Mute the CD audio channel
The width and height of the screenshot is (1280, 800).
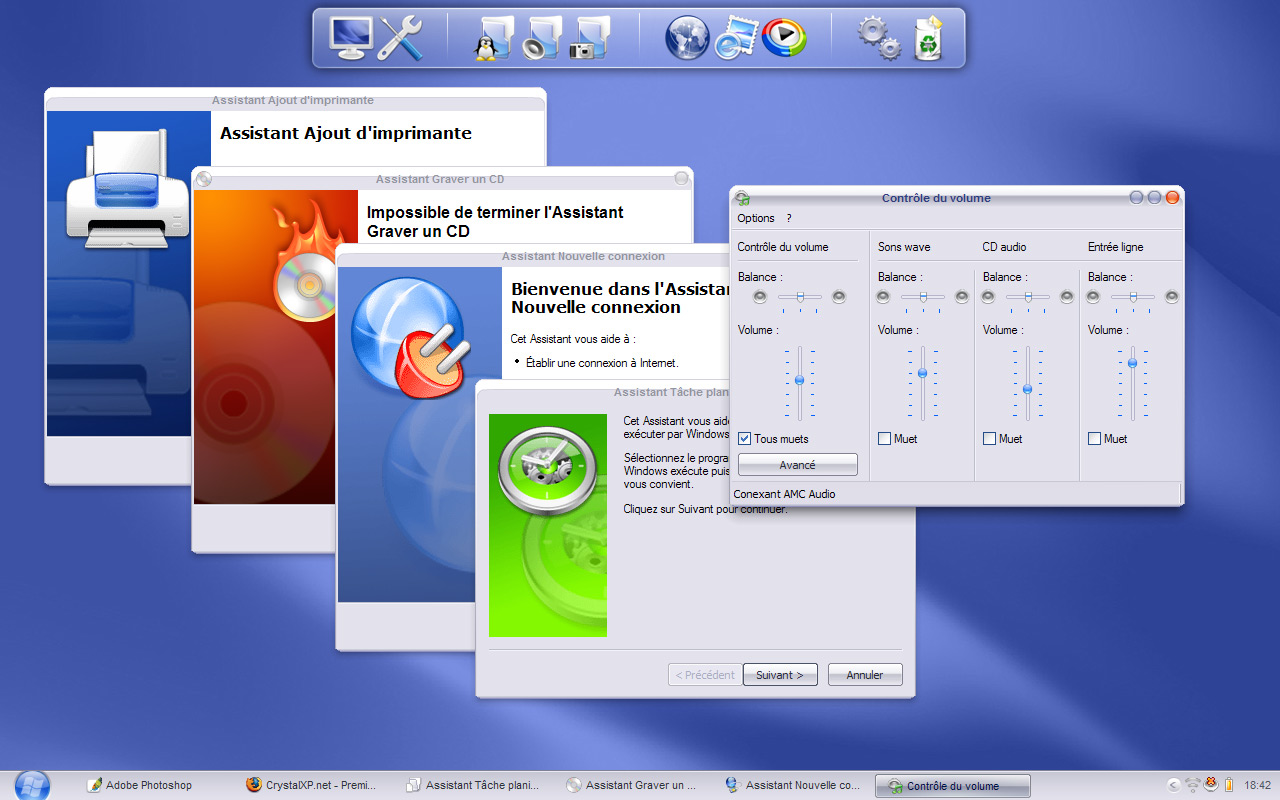[x=989, y=439]
